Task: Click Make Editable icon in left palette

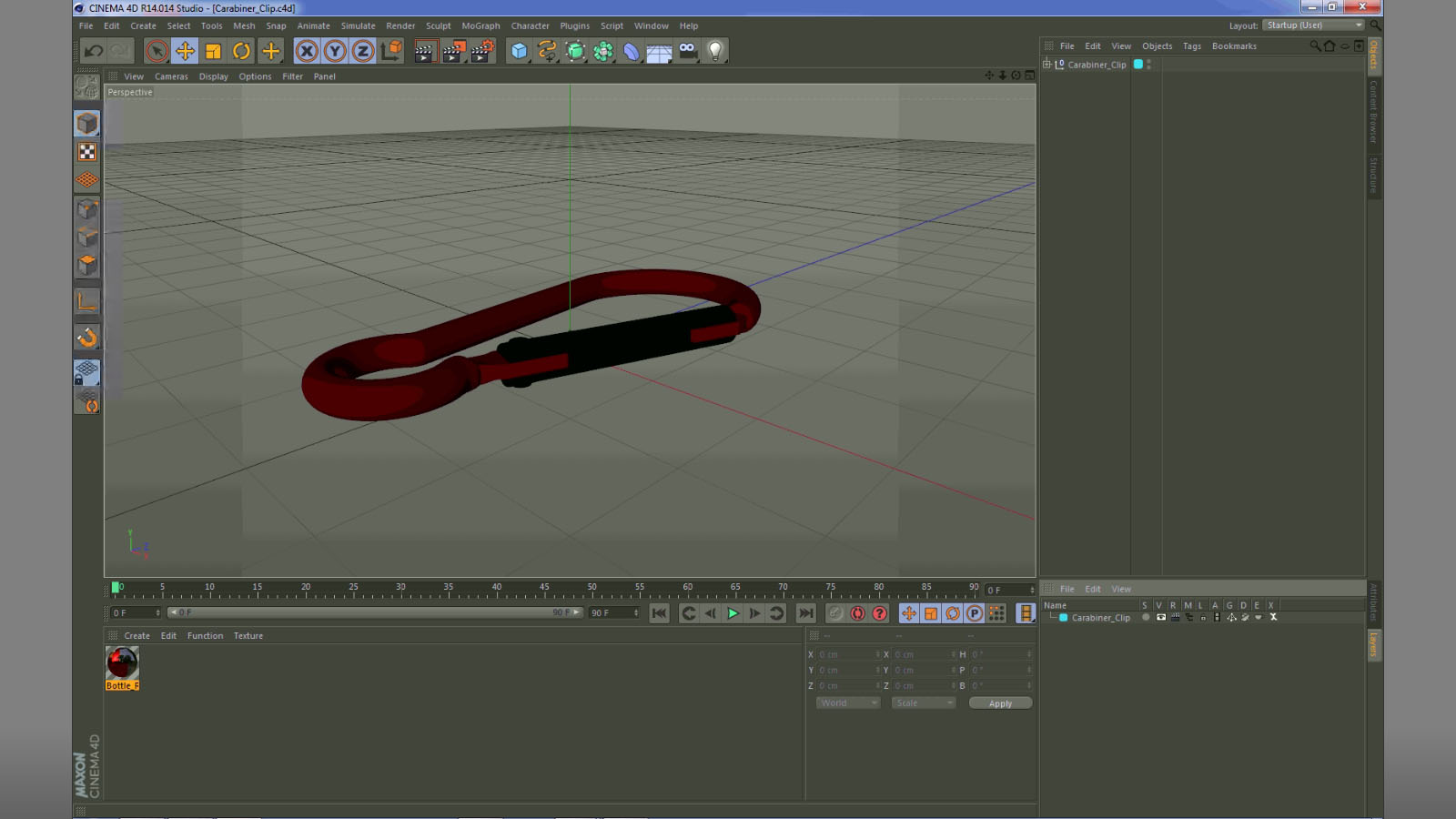Action: click(x=87, y=87)
